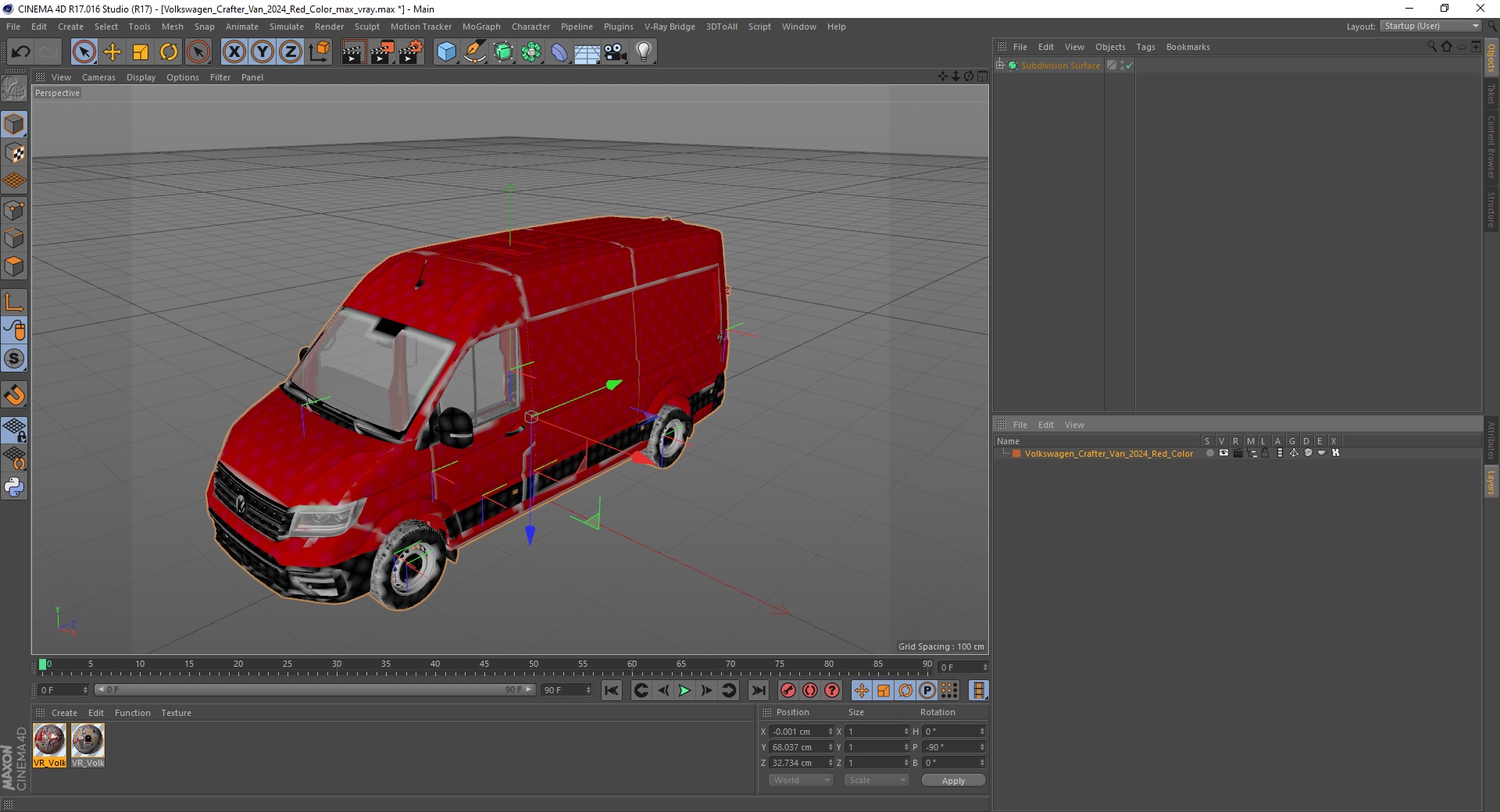1500x812 pixels.
Task: Select the Move tool
Action: (112, 52)
